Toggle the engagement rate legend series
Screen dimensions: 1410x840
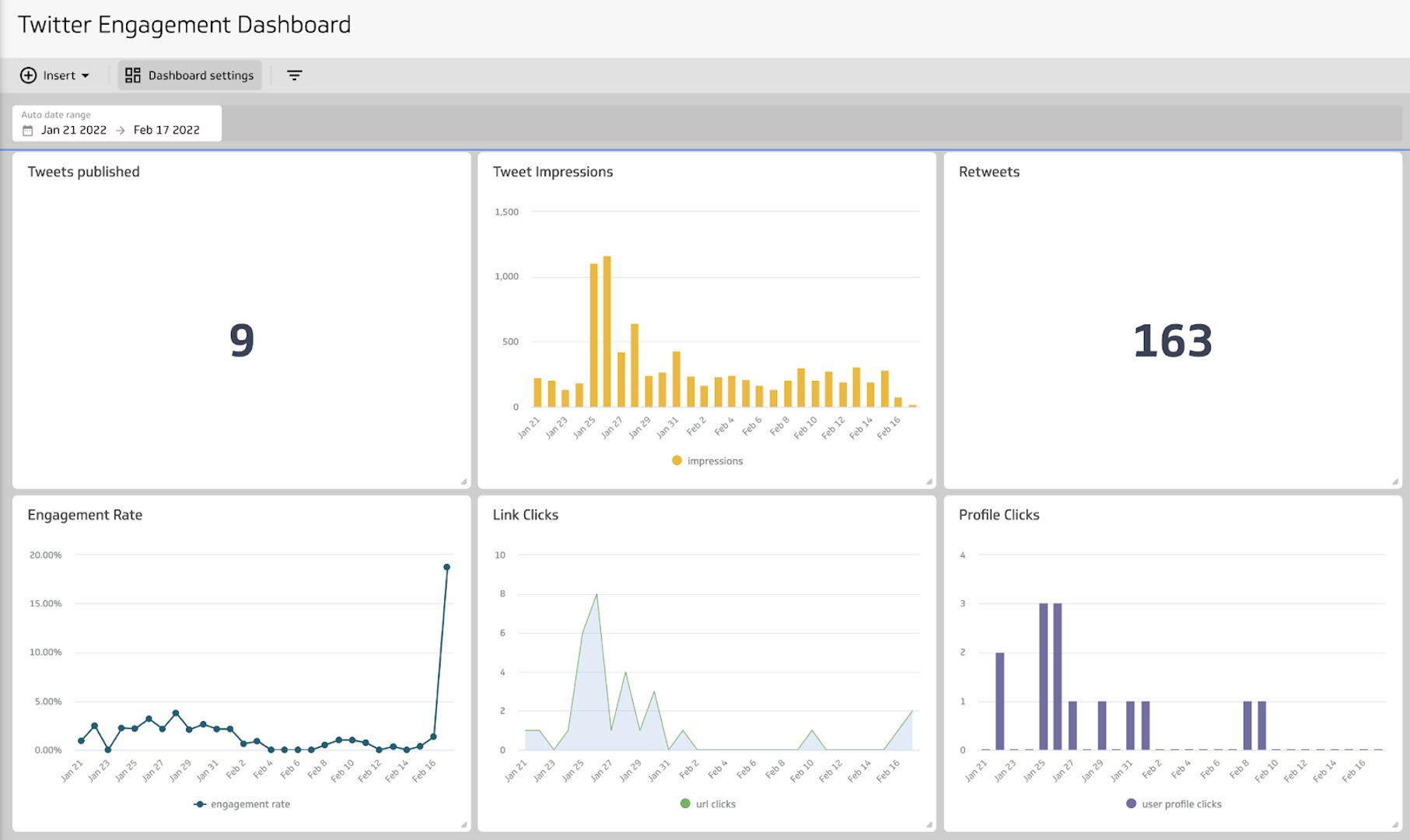[242, 804]
